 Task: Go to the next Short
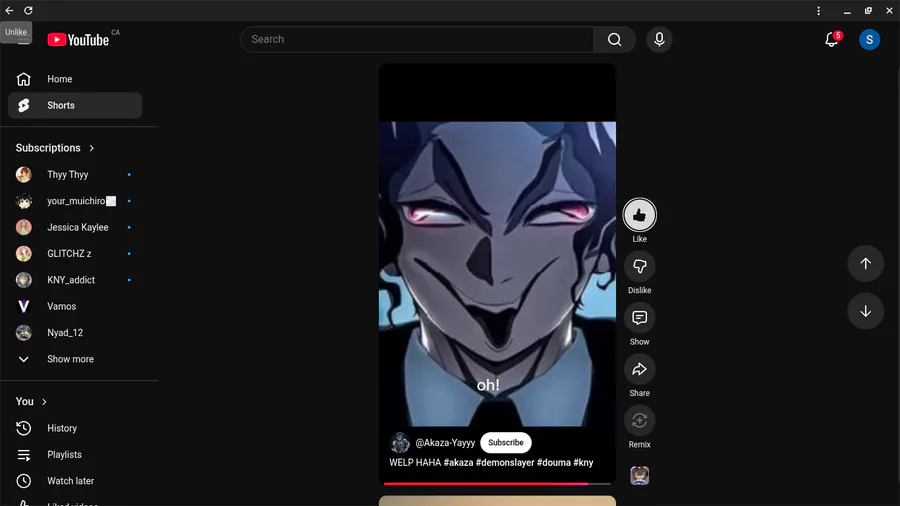(866, 312)
